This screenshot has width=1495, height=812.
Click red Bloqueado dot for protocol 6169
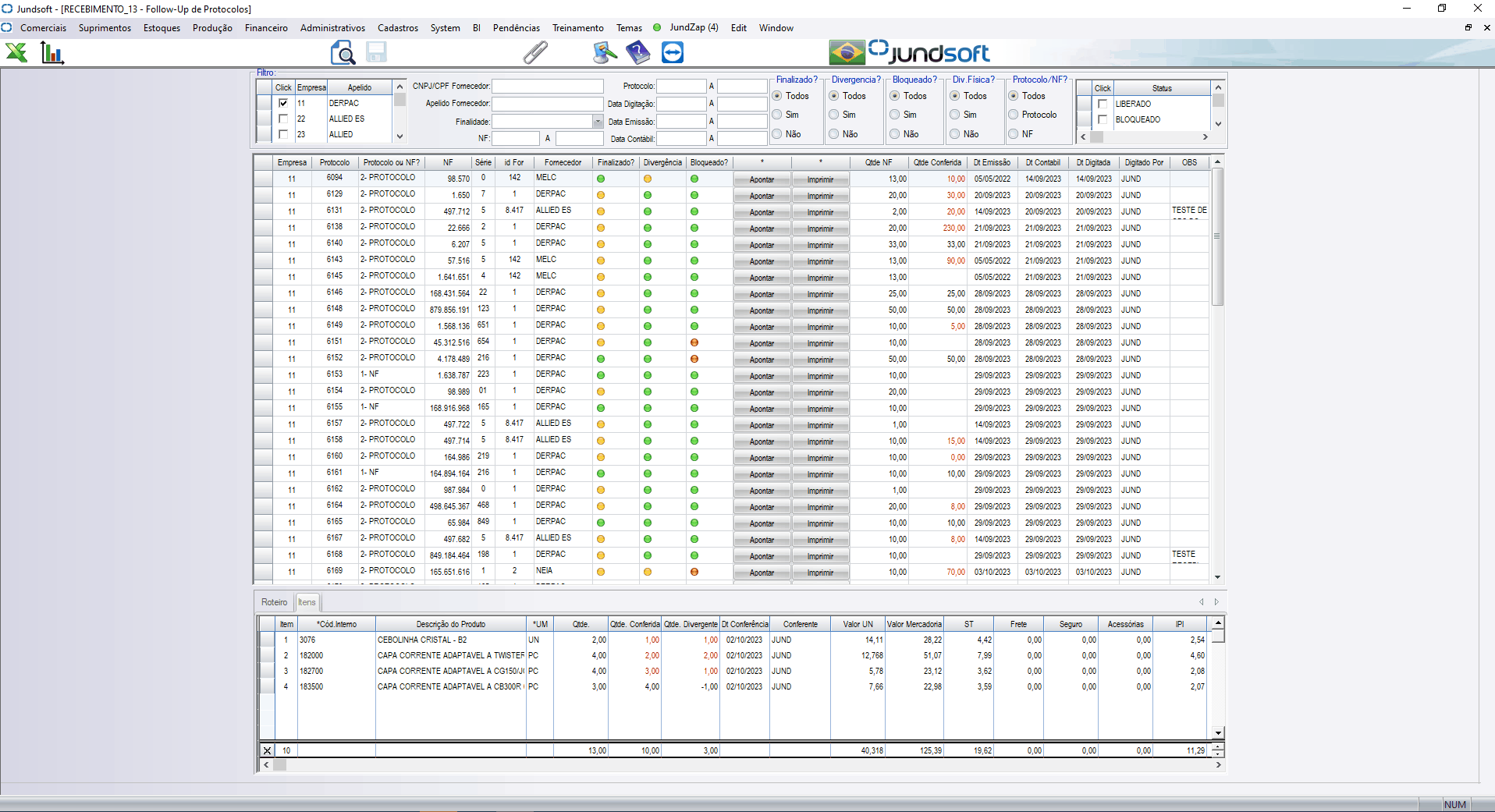[694, 572]
